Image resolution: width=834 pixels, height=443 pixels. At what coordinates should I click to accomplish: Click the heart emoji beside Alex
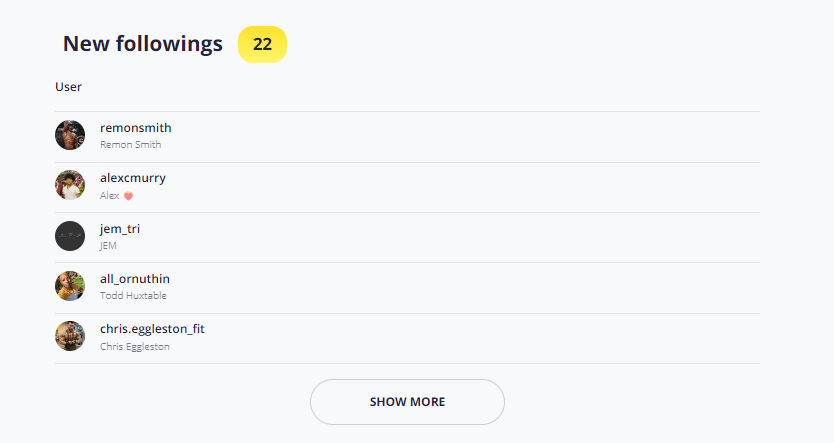tap(128, 196)
